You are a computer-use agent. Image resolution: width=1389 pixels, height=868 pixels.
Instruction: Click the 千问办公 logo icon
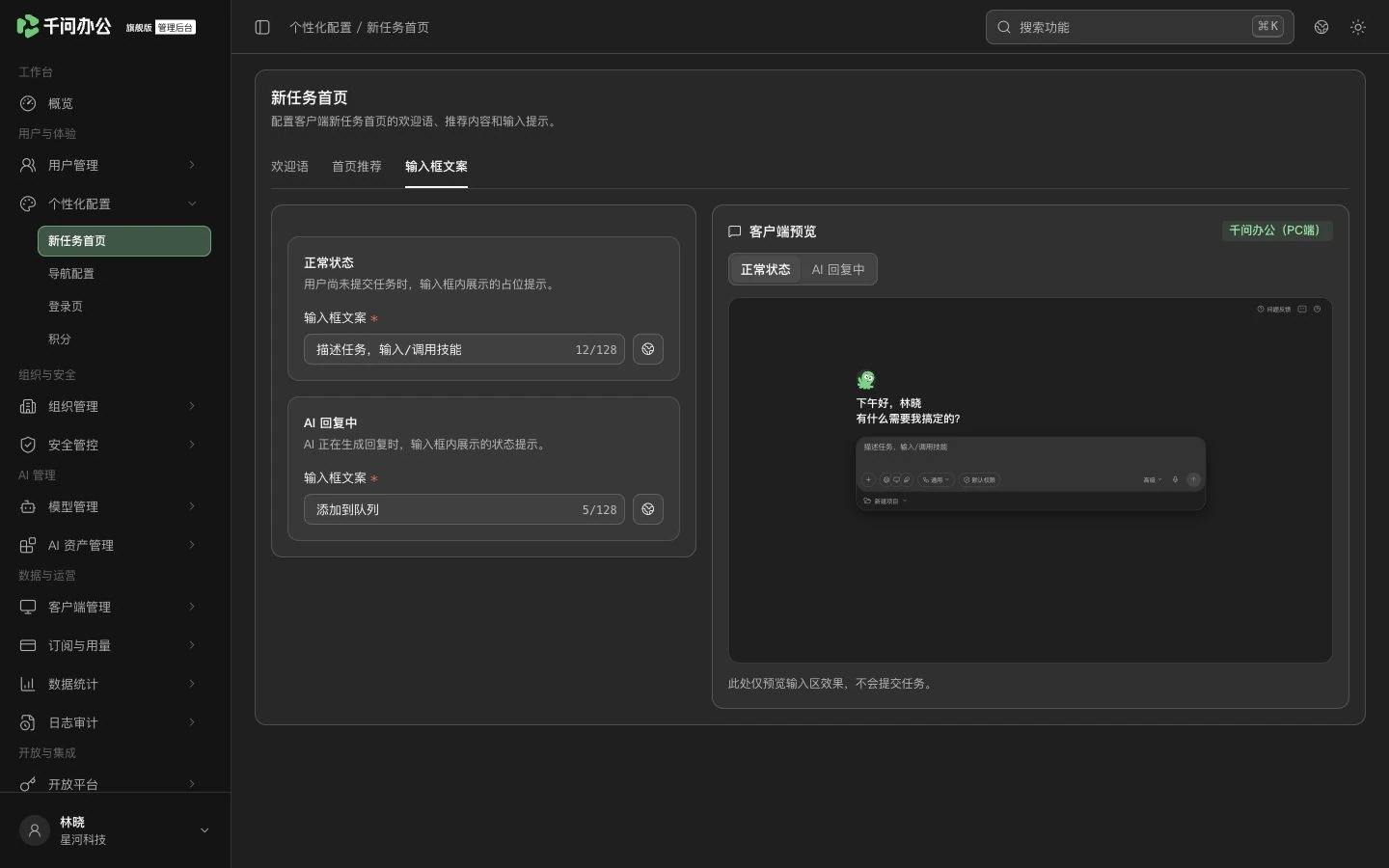click(x=28, y=26)
